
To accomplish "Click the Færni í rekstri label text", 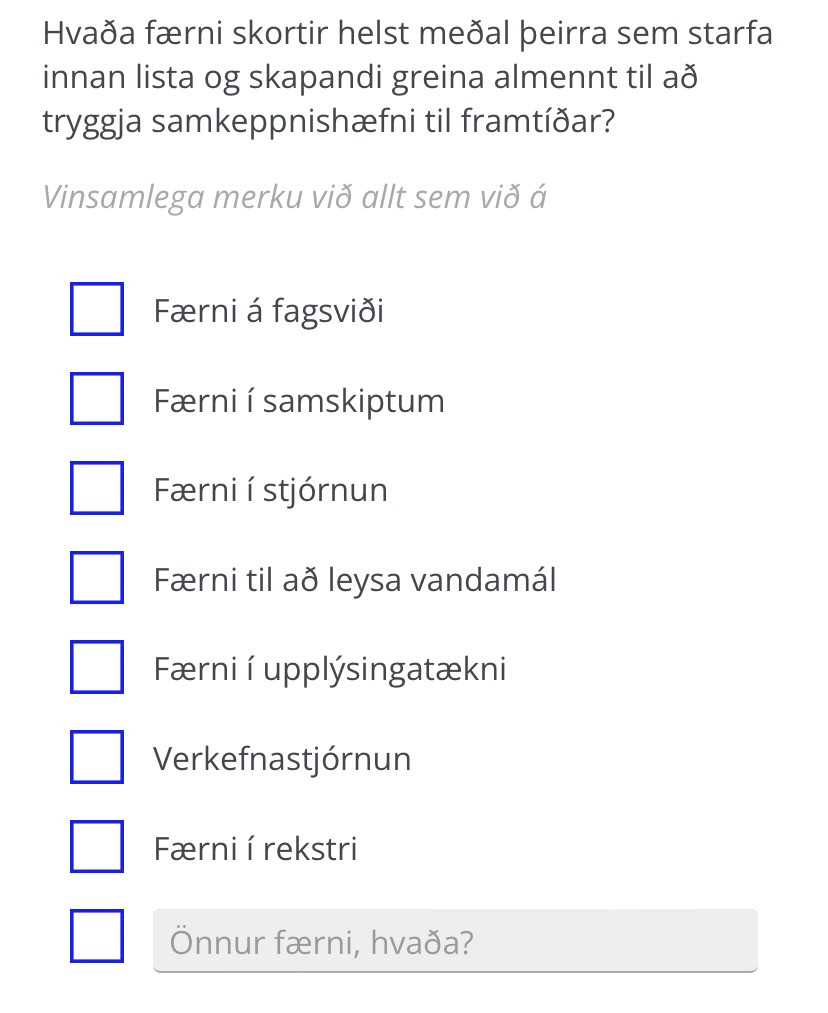I will [256, 848].
